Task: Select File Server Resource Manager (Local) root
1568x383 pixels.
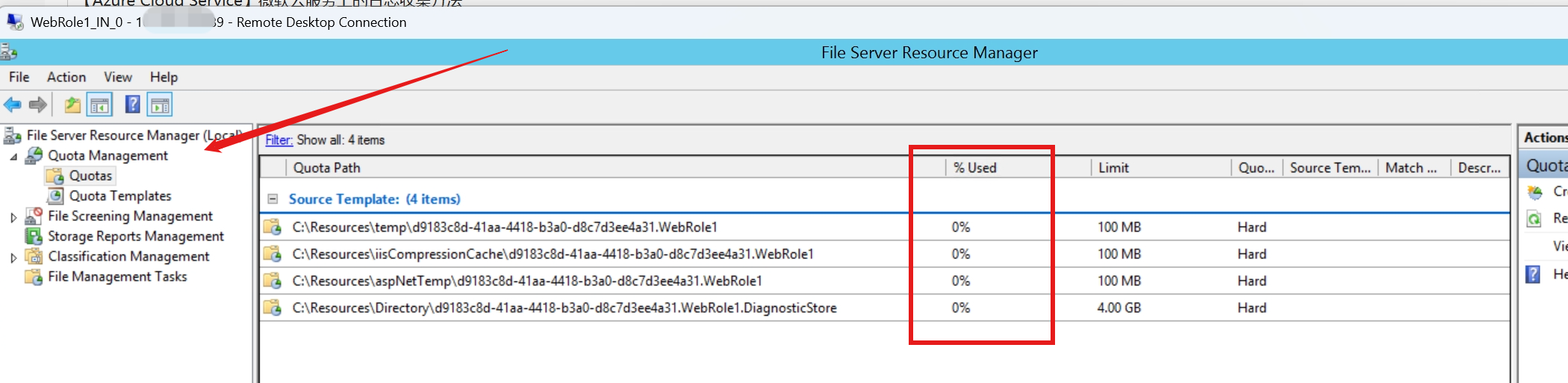Action: (134, 135)
